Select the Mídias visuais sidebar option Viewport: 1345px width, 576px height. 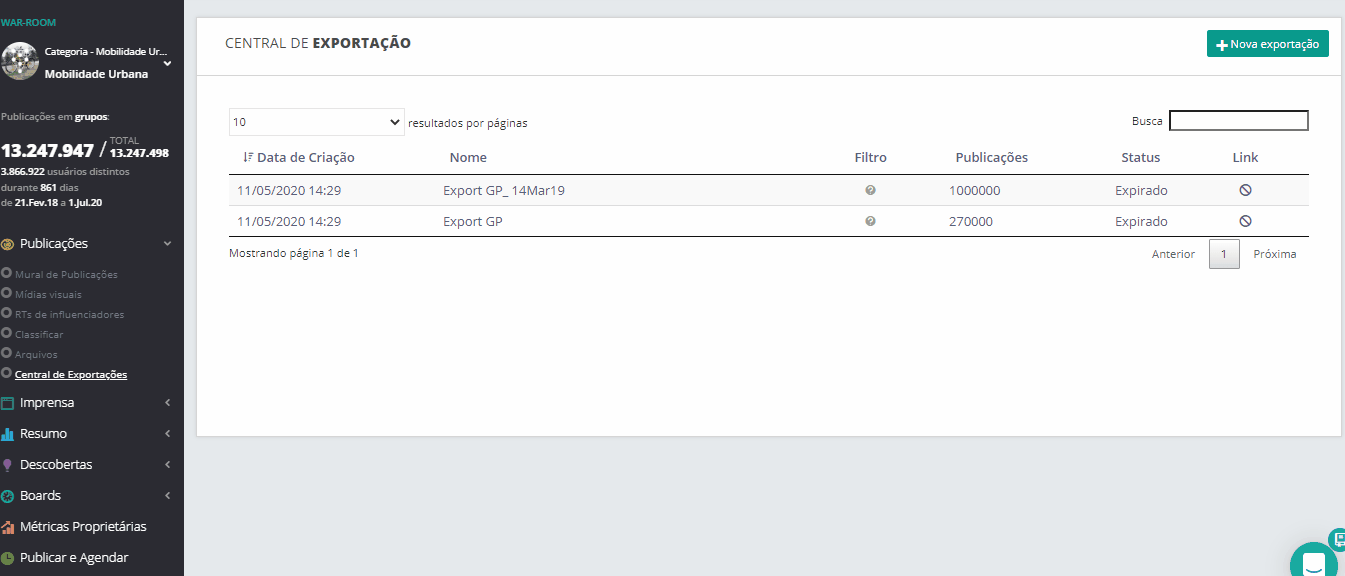[48, 294]
